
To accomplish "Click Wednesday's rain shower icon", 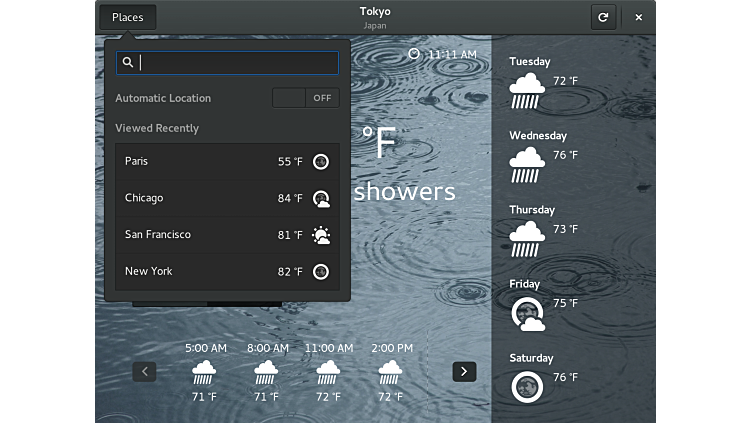I will pos(527,164).
